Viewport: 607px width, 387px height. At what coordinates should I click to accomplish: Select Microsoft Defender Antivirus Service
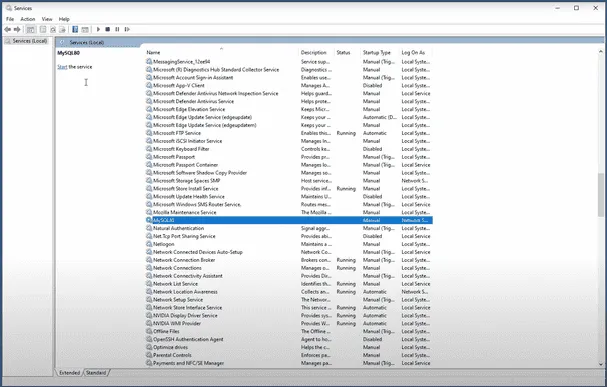pyautogui.click(x=289, y=101)
